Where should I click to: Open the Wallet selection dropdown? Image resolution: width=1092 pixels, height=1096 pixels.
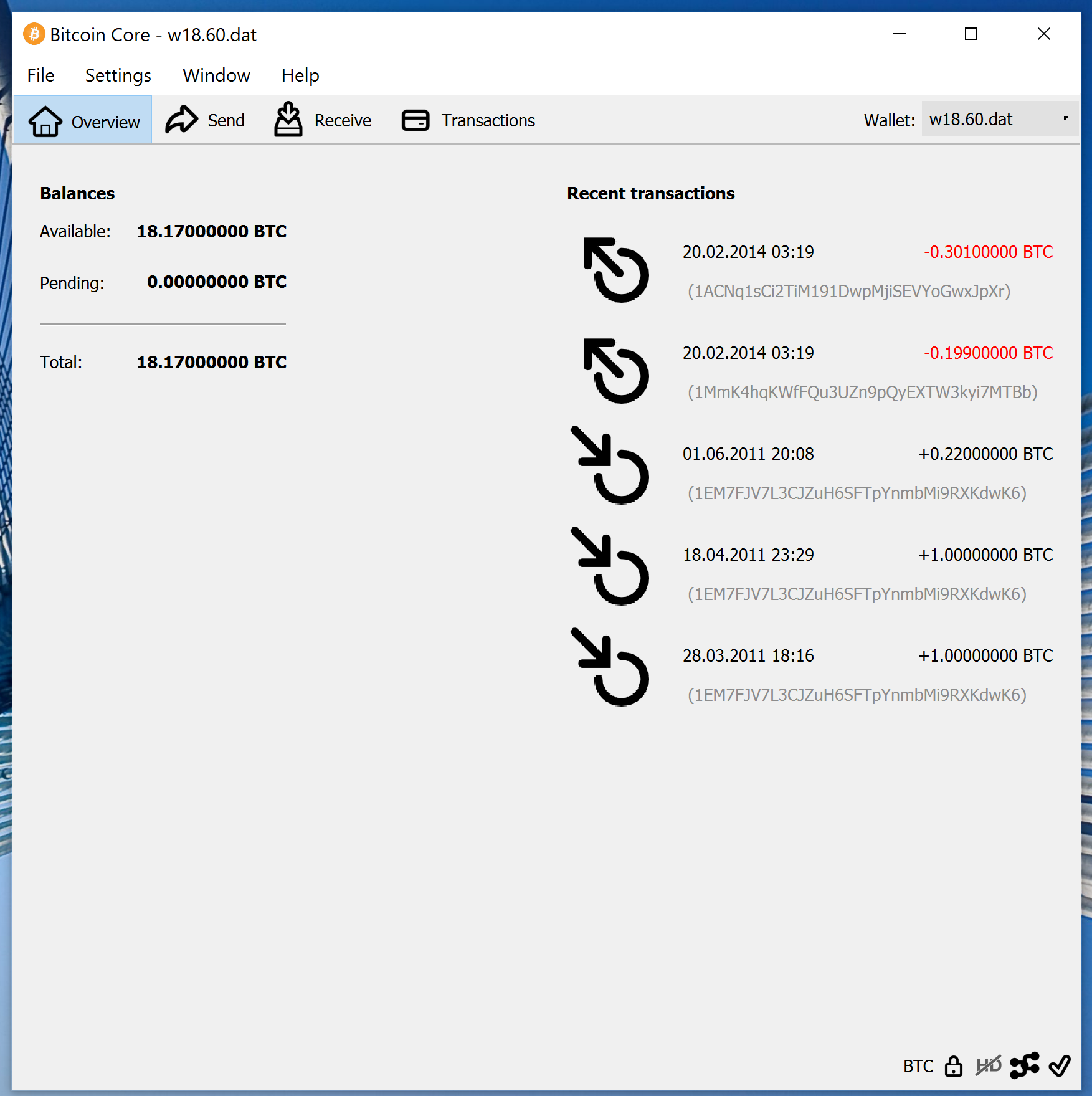[x=999, y=119]
